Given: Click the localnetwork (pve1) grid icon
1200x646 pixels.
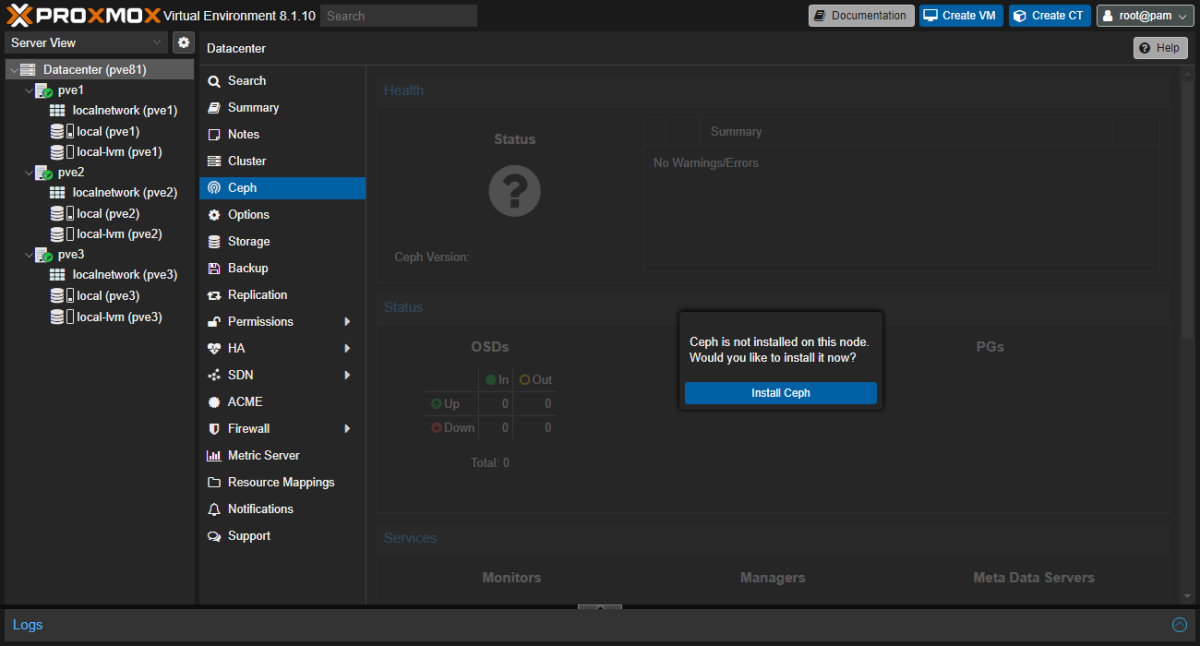Looking at the screenshot, I should tap(58, 111).
